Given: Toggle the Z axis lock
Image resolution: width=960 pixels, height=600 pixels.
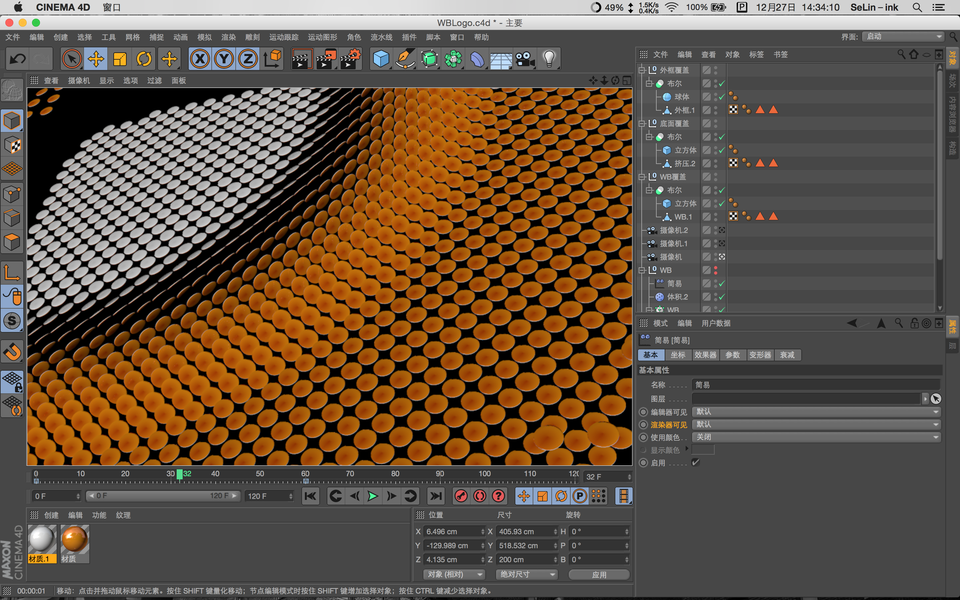Looking at the screenshot, I should 247,59.
